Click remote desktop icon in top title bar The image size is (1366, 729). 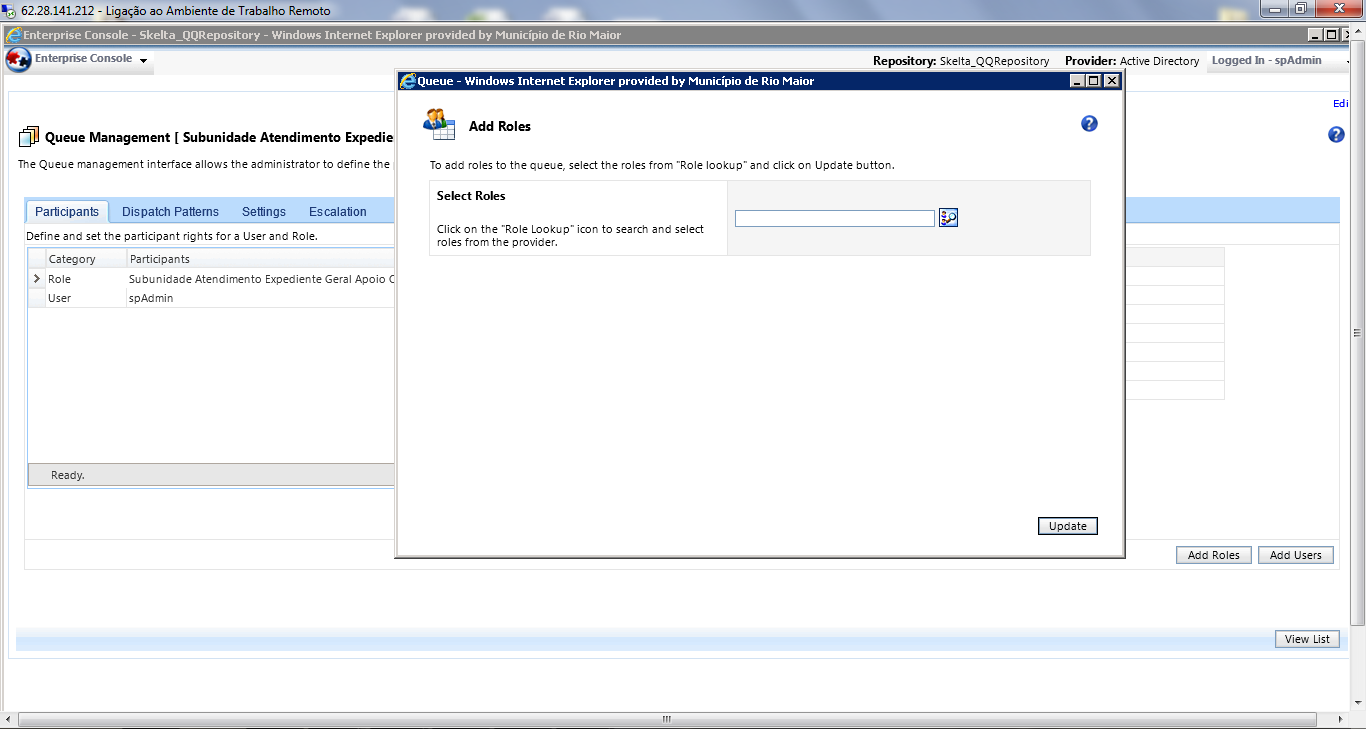pyautogui.click(x=8, y=10)
